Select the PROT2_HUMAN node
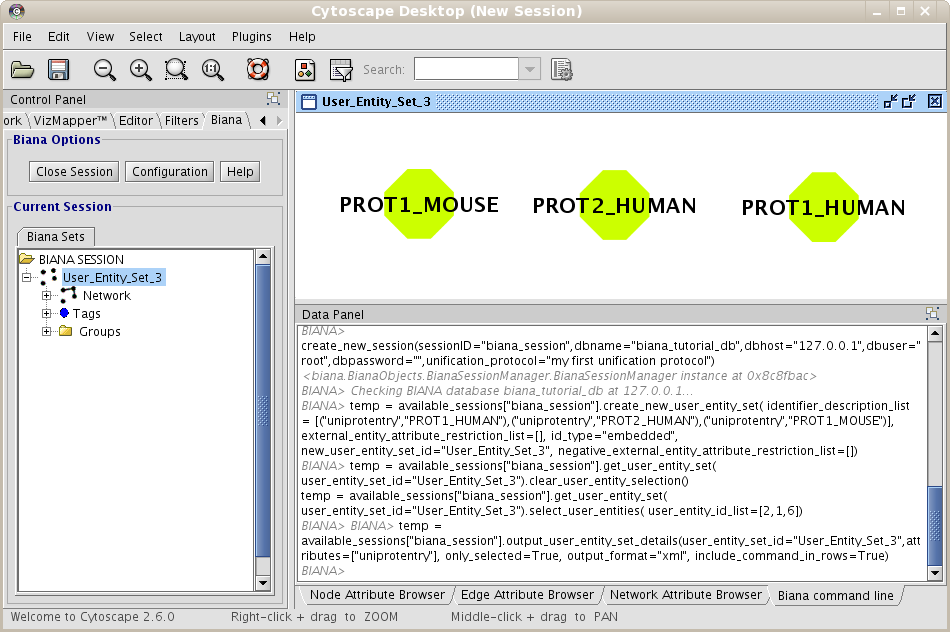The height and width of the screenshot is (632, 950). (x=612, y=206)
